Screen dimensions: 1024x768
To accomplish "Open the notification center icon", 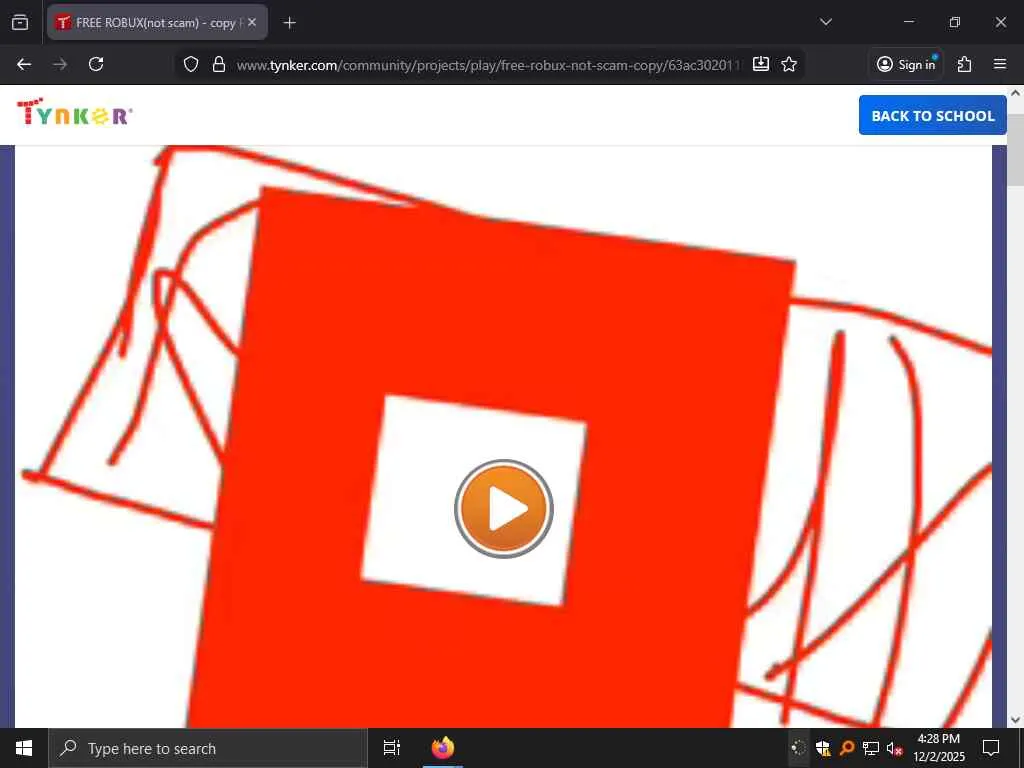I will click(991, 748).
